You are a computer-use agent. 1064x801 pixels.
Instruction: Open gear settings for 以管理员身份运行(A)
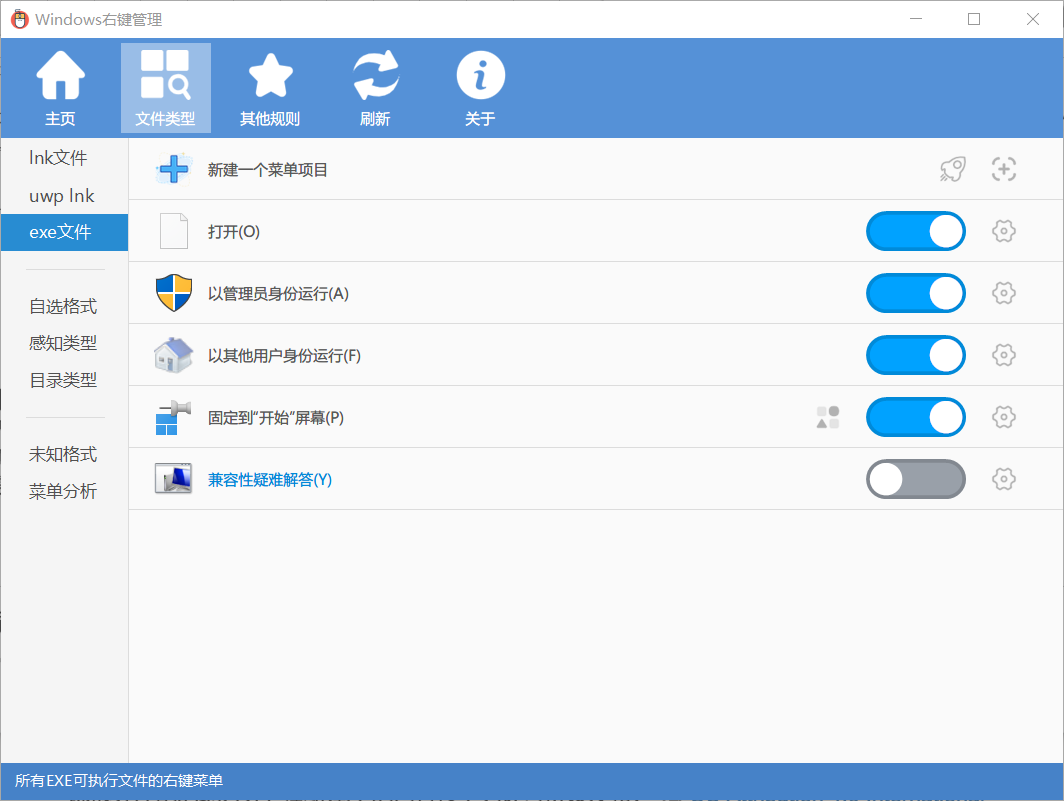[1004, 294]
